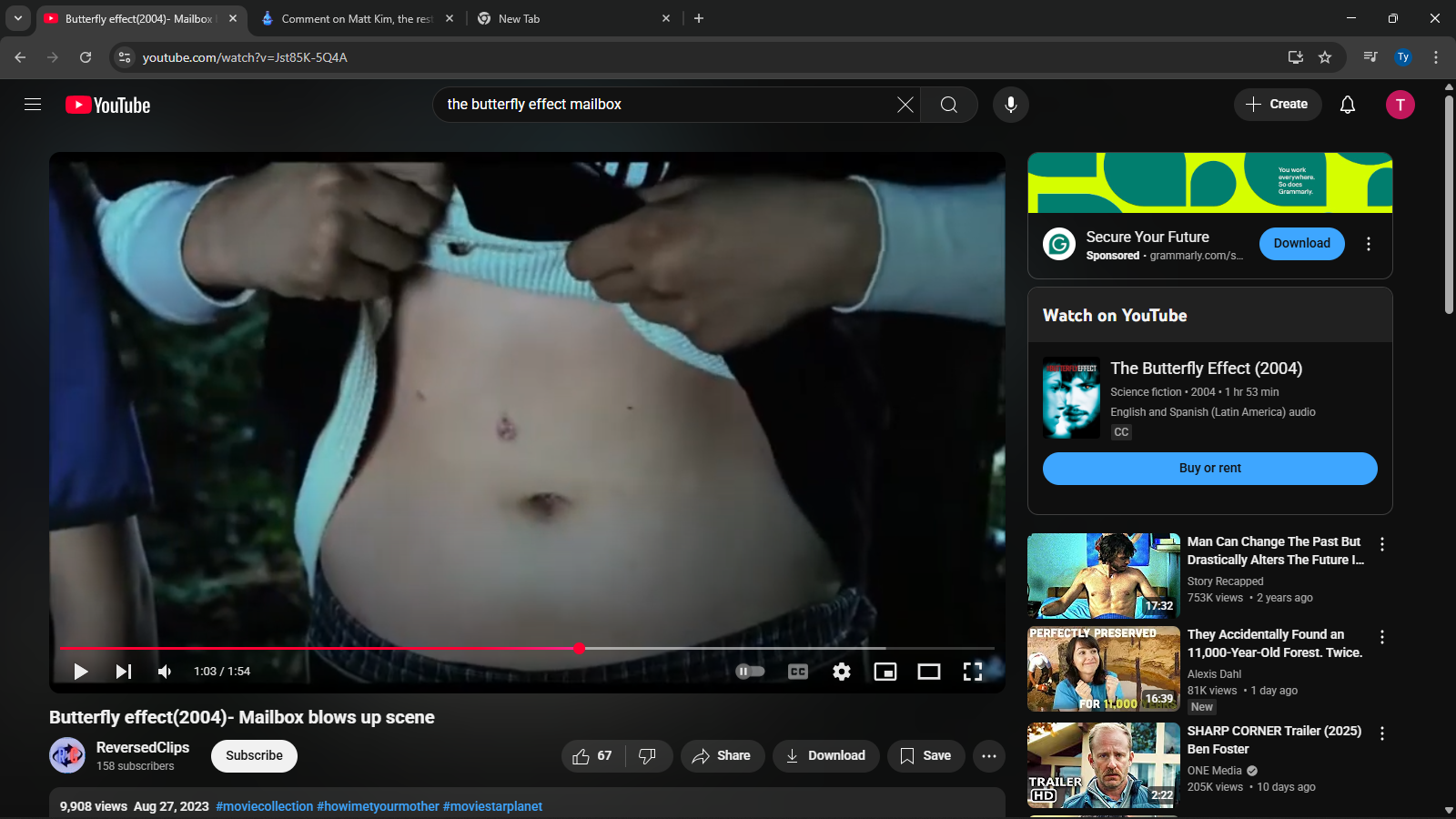The height and width of the screenshot is (819, 1456).
Task: Click the Grammarly ad Download button
Action: (1302, 244)
